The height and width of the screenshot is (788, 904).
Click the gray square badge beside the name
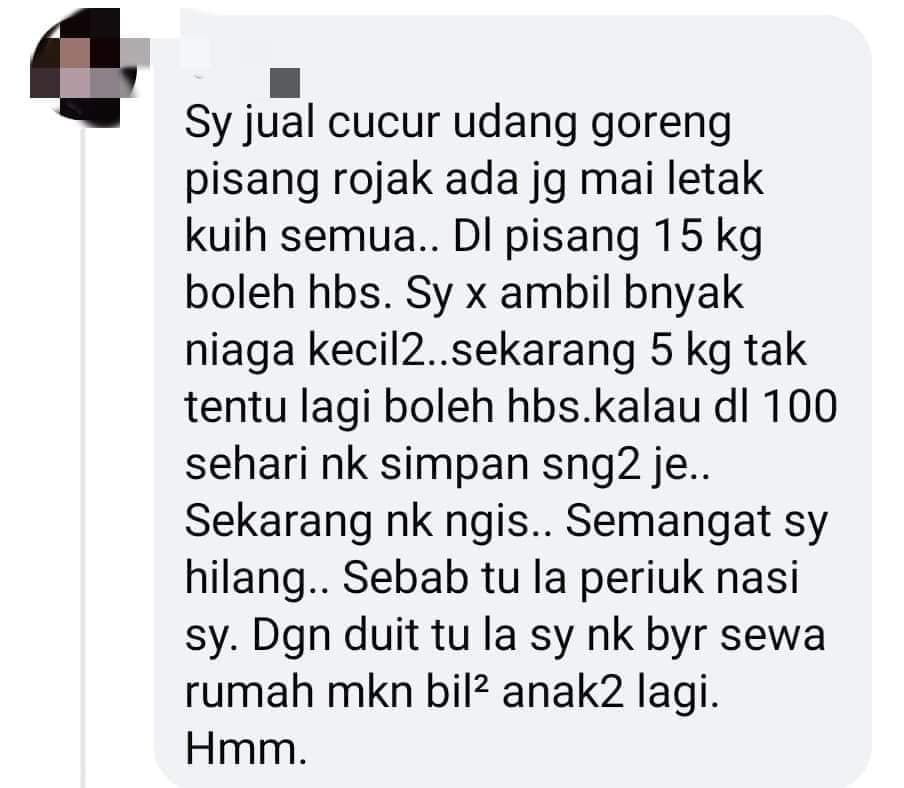point(285,83)
